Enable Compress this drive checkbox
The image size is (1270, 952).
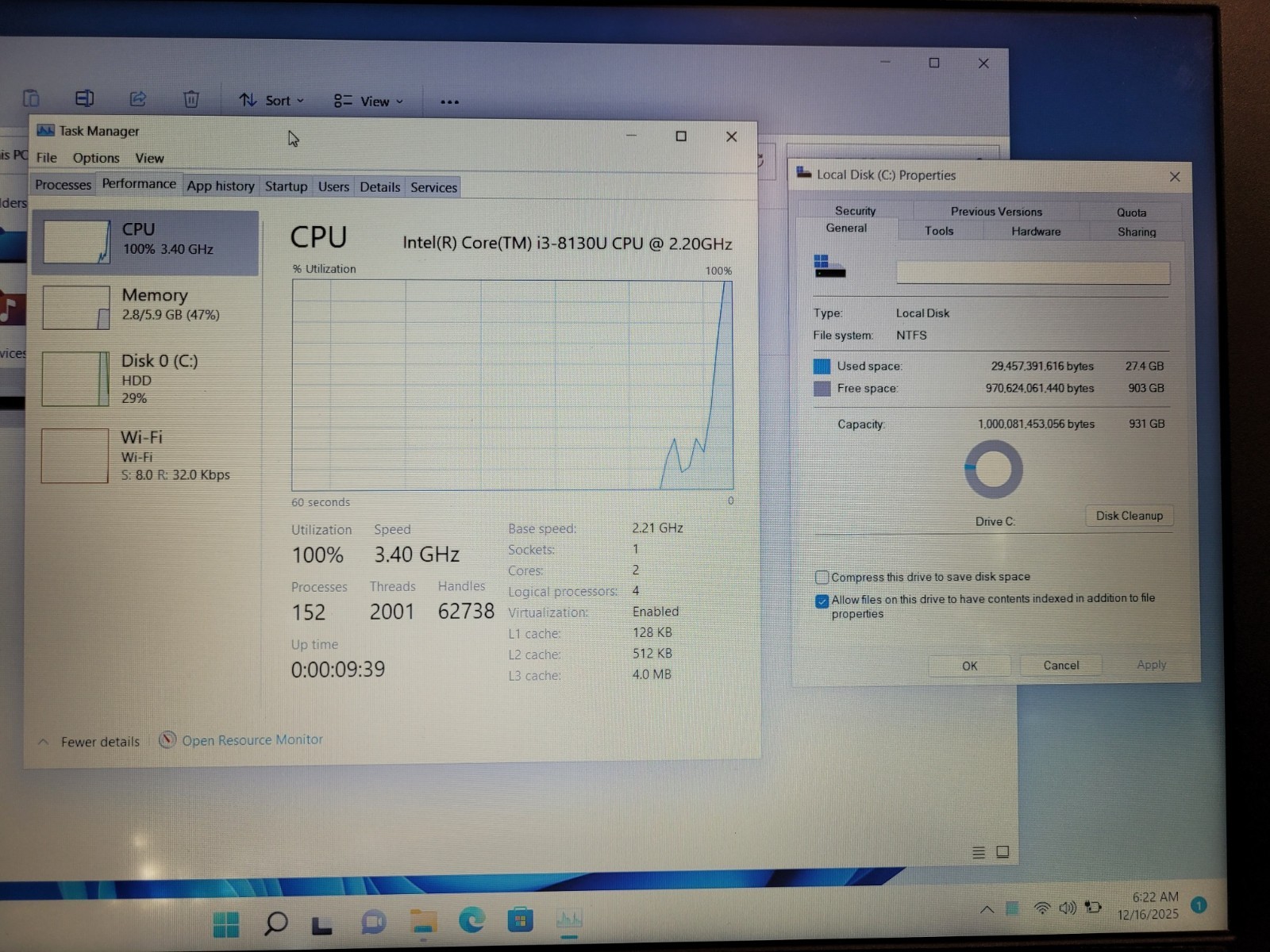click(822, 577)
